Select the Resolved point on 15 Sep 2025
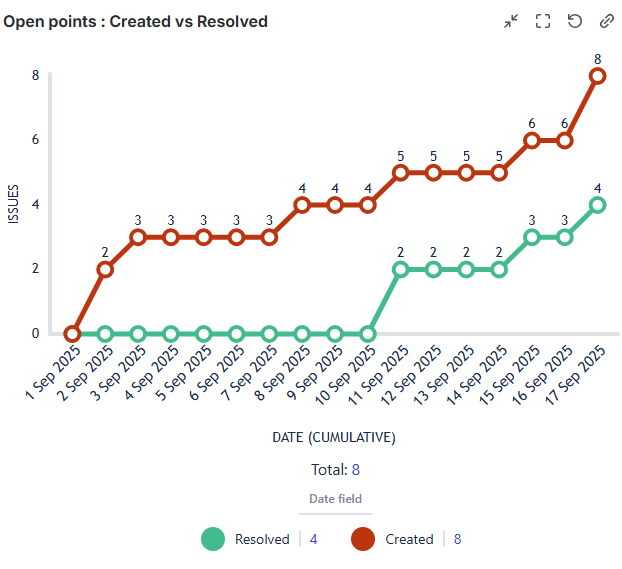 click(532, 237)
